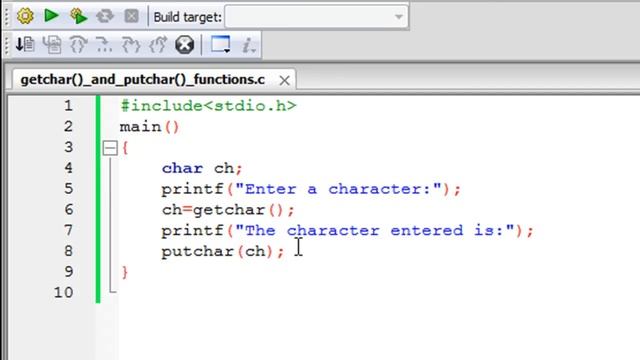Click line number 1 in margin

[68, 106]
